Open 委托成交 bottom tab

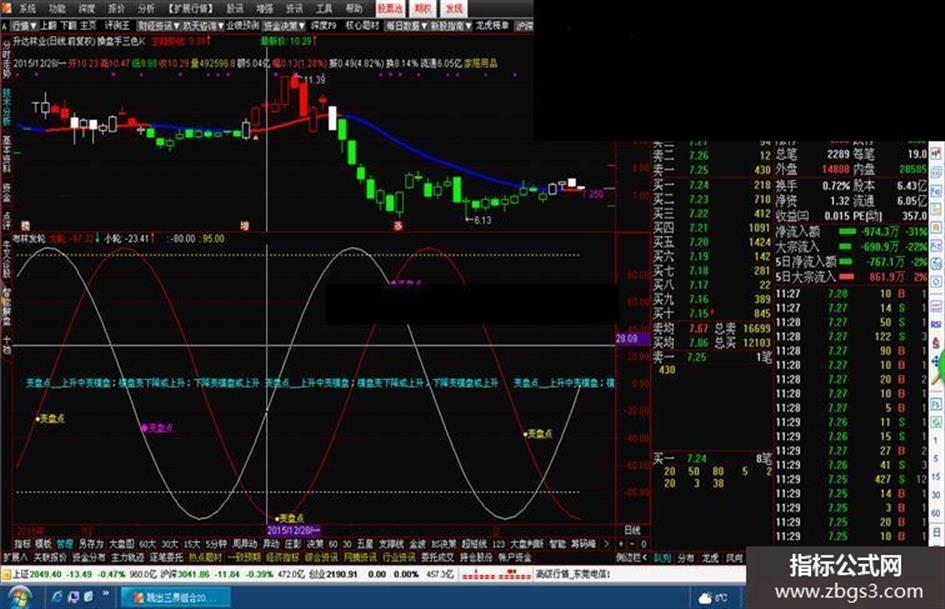[438, 558]
